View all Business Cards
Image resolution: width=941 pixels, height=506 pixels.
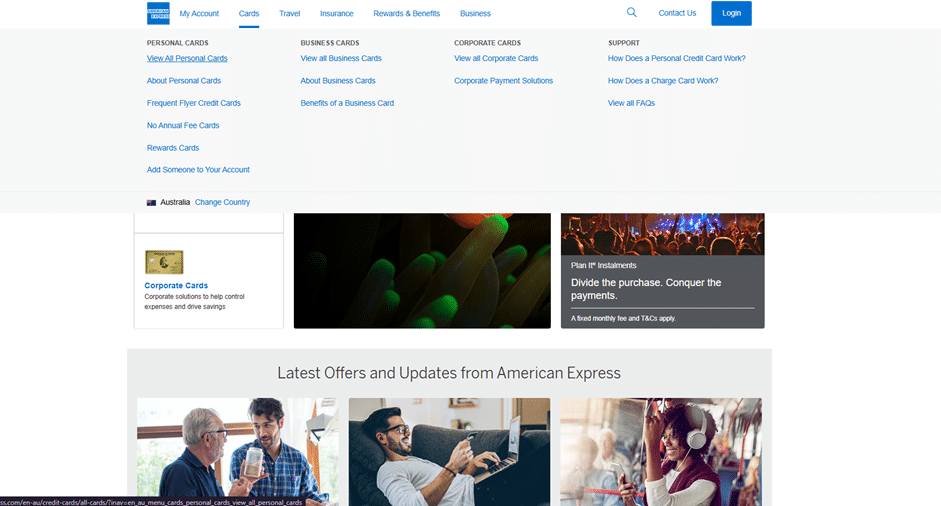(x=341, y=59)
